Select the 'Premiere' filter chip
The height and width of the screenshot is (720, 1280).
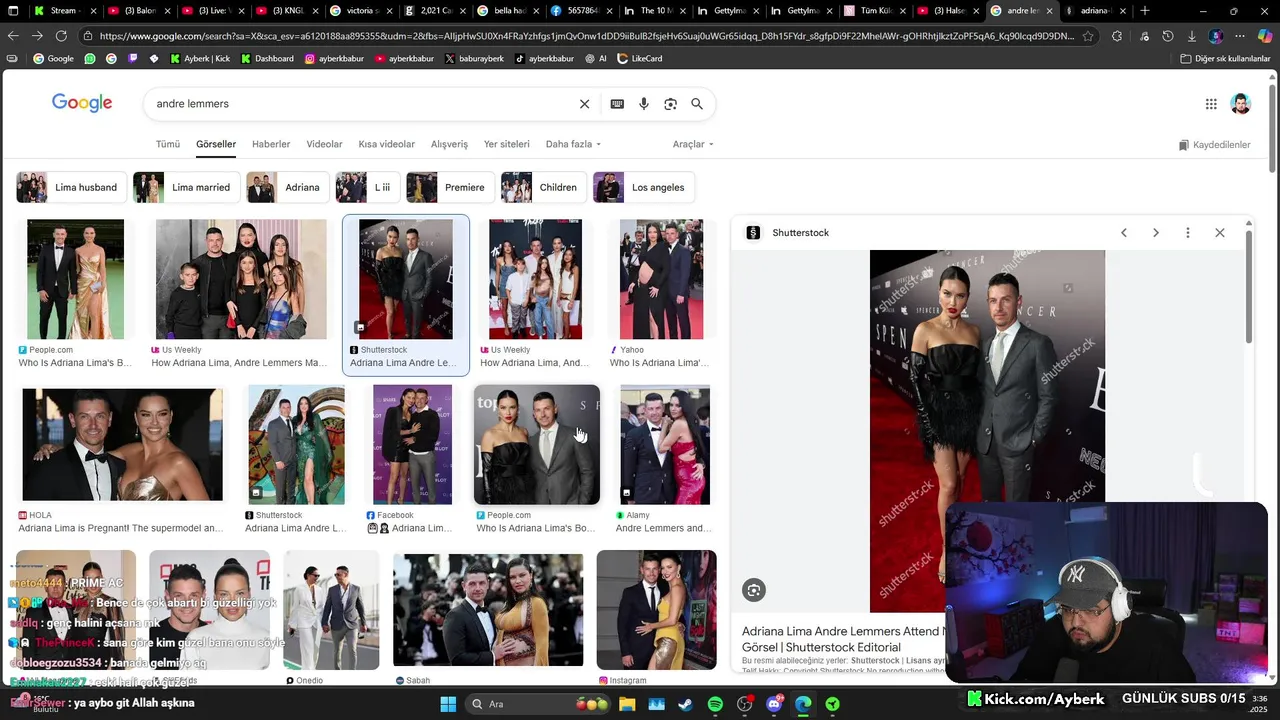pyautogui.click(x=451, y=187)
